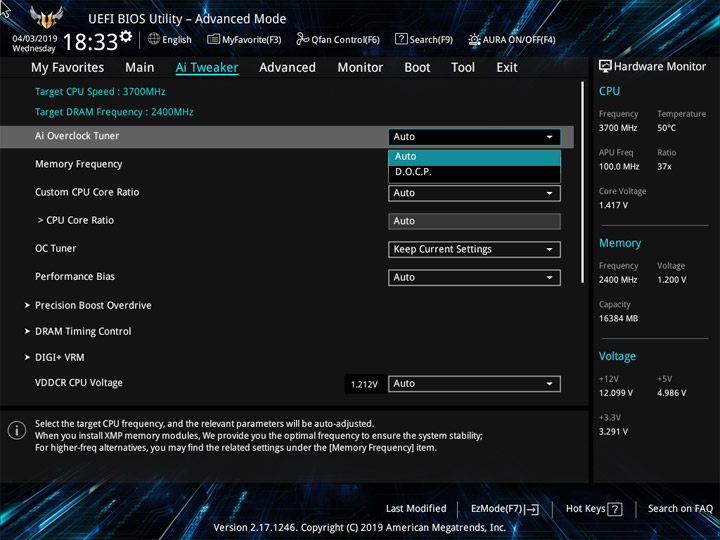Click the 1.417 V core voltage value
720x540 pixels.
613,205
